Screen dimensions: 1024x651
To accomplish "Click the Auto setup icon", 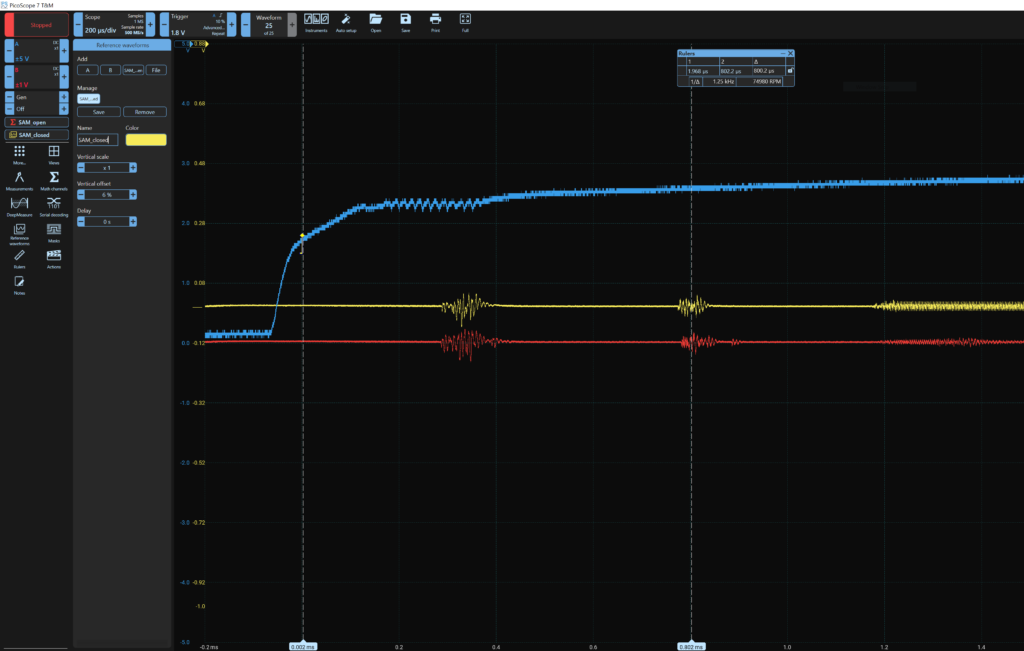I will point(344,22).
